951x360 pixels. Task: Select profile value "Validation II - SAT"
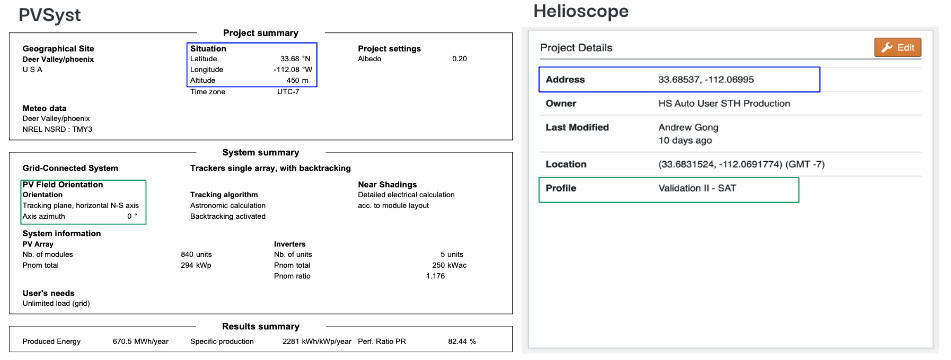698,188
